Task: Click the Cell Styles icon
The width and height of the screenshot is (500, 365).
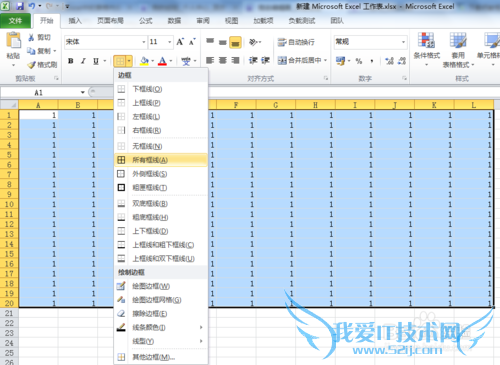Action: click(x=492, y=41)
